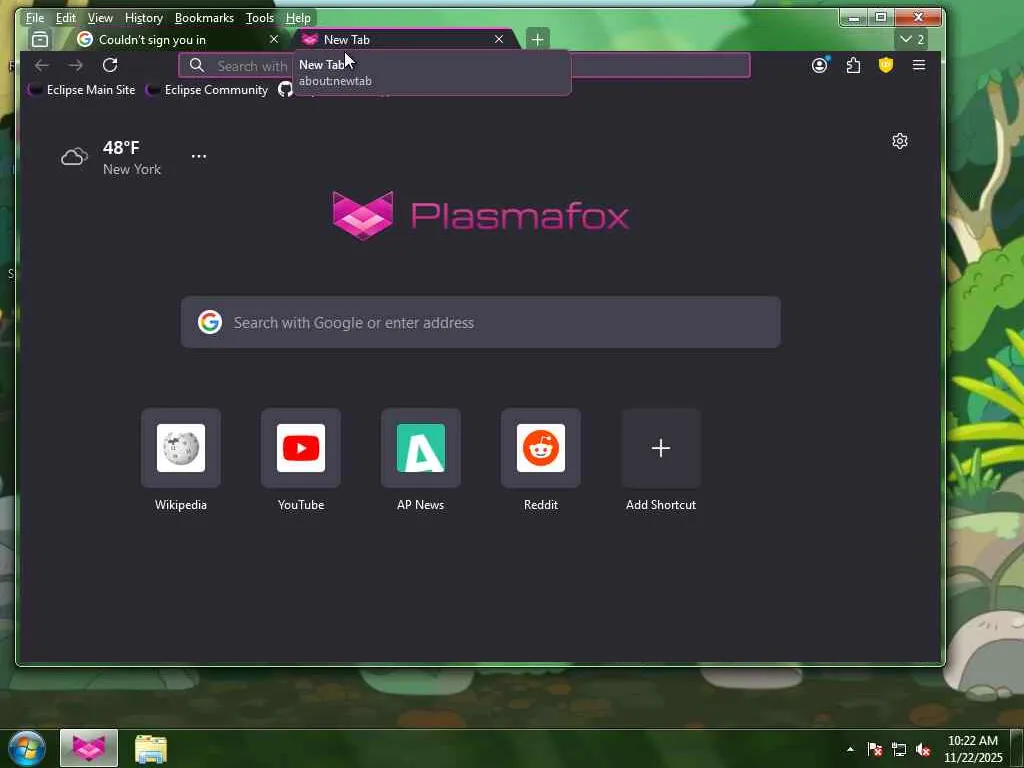Click the back navigation arrow
The width and height of the screenshot is (1024, 768).
tap(42, 65)
